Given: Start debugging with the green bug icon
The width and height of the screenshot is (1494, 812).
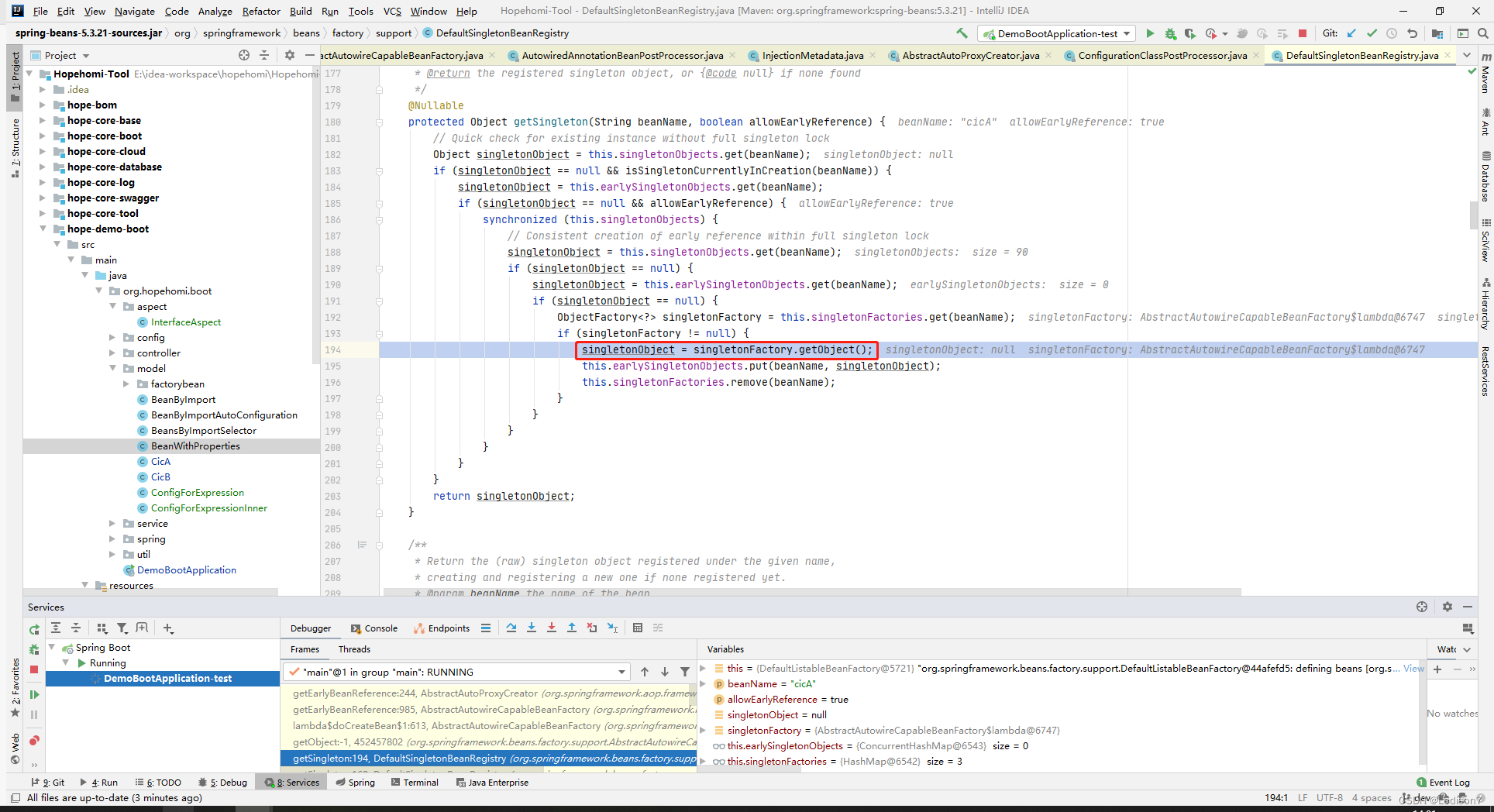Looking at the screenshot, I should tap(1170, 33).
